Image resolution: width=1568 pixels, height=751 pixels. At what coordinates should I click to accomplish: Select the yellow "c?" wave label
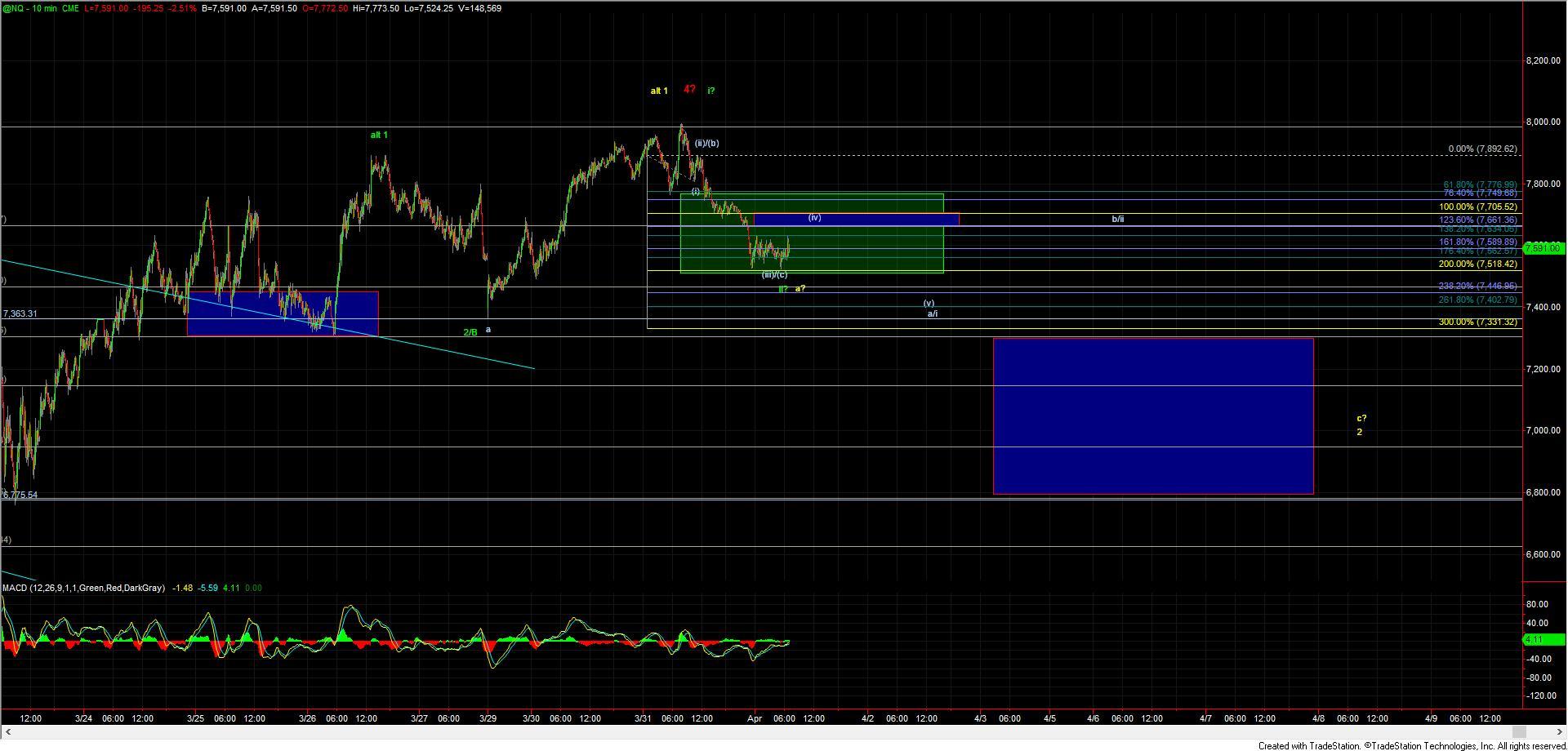pyautogui.click(x=1361, y=419)
